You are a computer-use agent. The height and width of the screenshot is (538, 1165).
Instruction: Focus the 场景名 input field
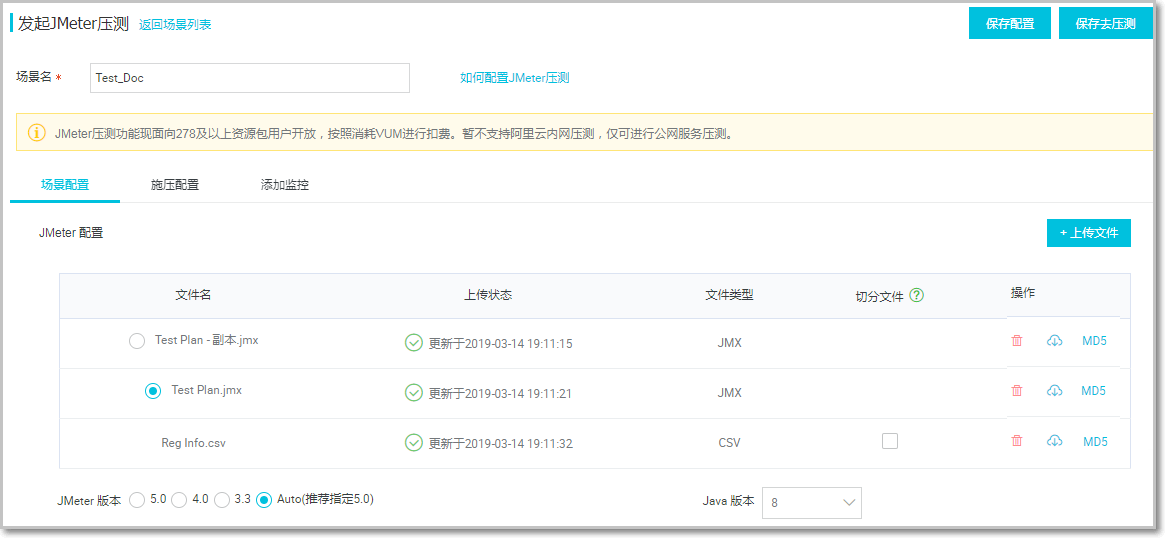click(250, 77)
